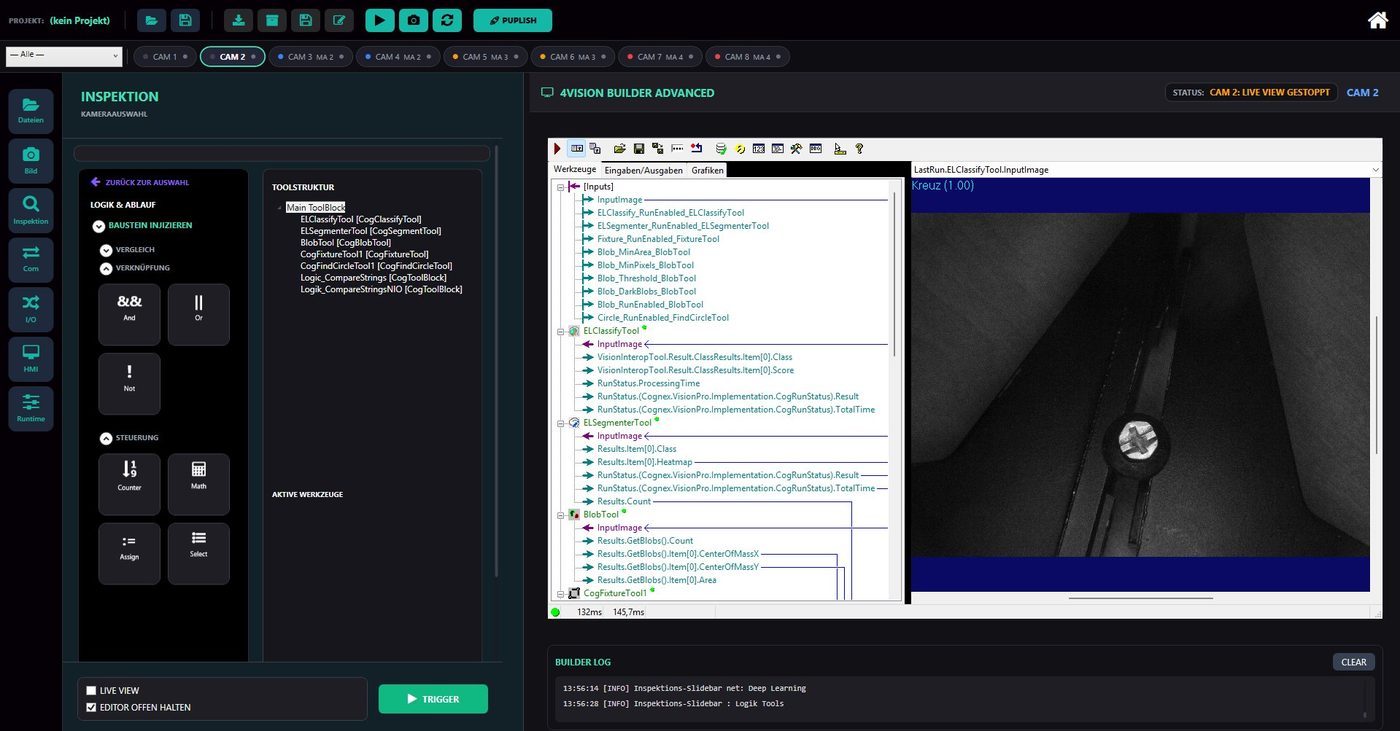Click the refresh arrows icon
Image resolution: width=1400 pixels, height=731 pixels.
tap(448, 20)
